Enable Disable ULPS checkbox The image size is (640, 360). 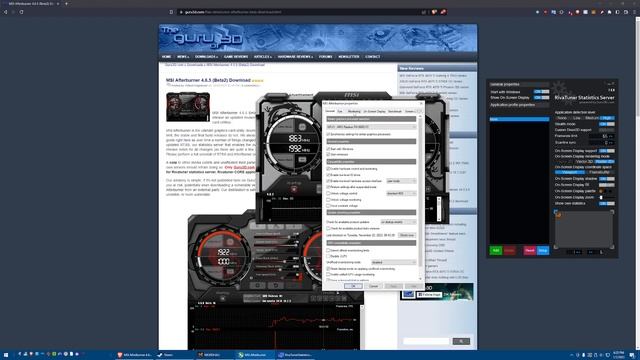tap(328, 256)
